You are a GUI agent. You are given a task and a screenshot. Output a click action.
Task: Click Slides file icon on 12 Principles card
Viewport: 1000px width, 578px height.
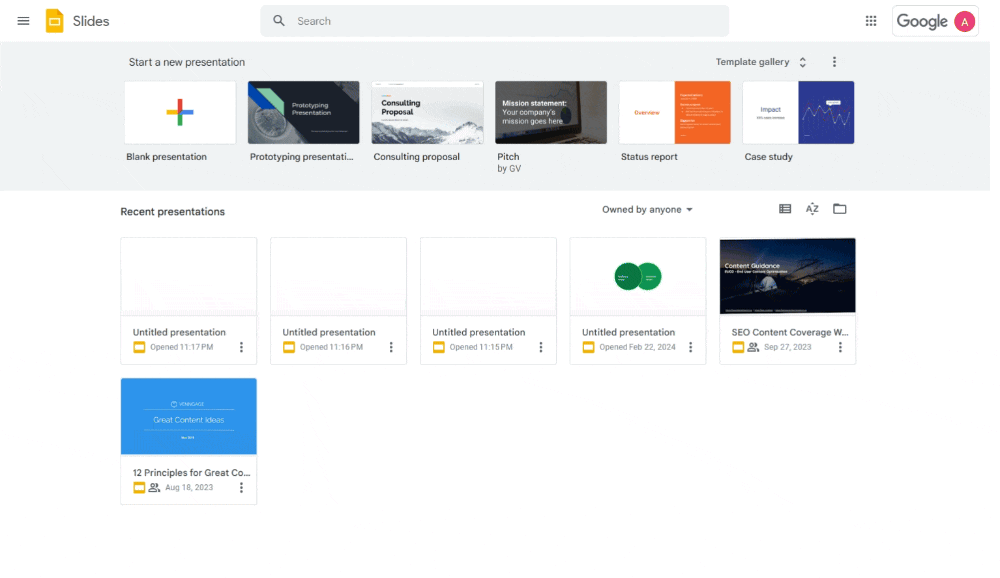139,487
